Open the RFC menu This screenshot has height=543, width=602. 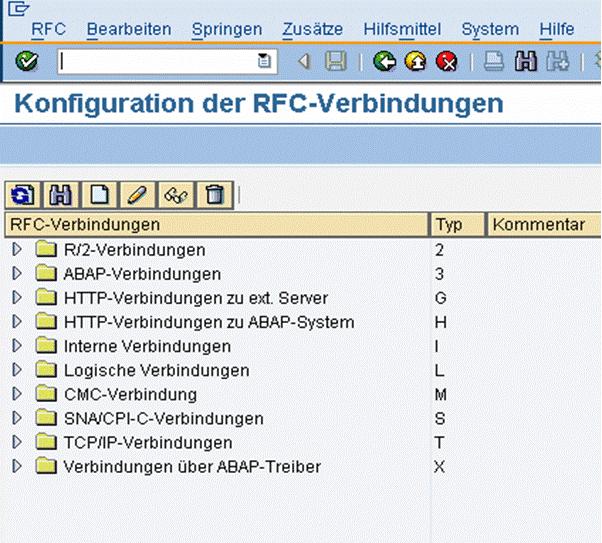[x=49, y=29]
